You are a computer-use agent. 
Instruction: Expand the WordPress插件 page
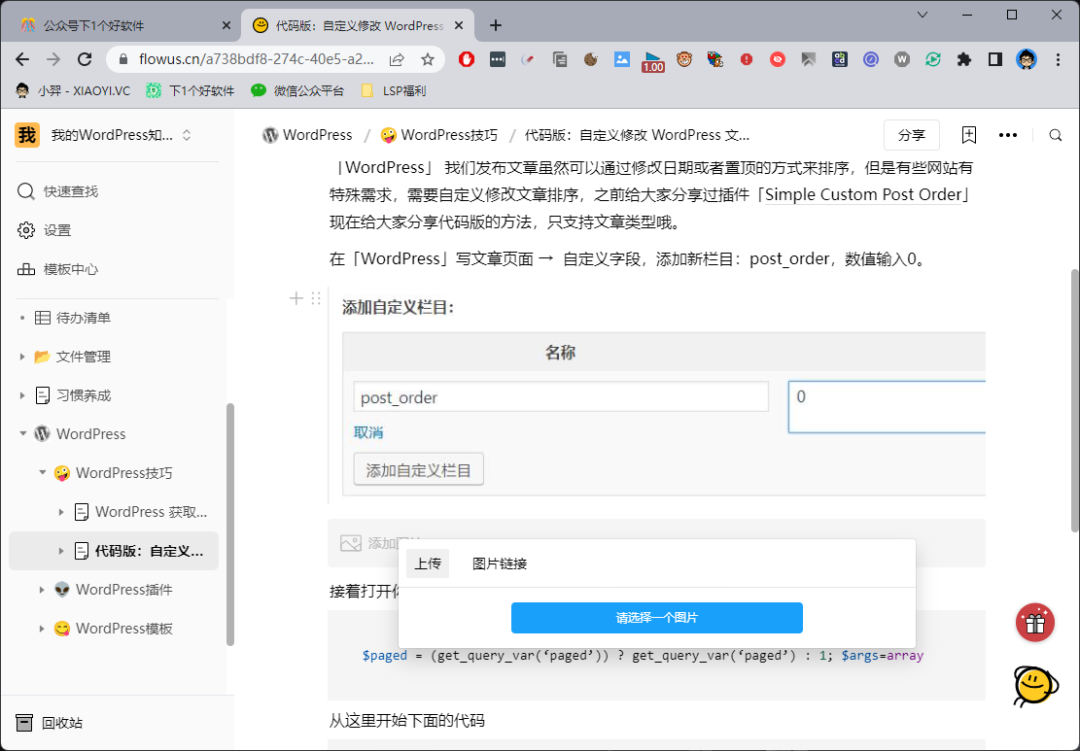click(42, 590)
